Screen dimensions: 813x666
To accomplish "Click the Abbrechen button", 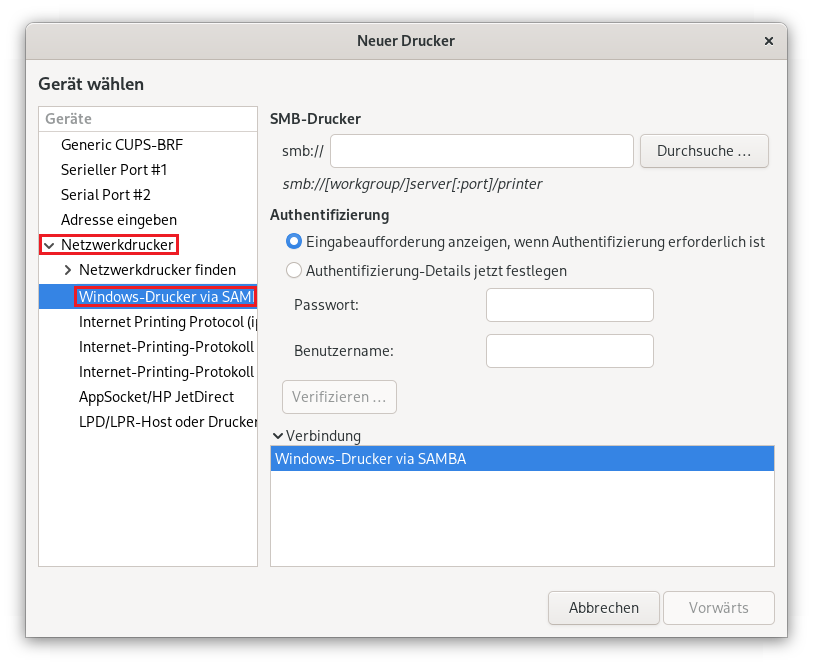I will coord(604,608).
